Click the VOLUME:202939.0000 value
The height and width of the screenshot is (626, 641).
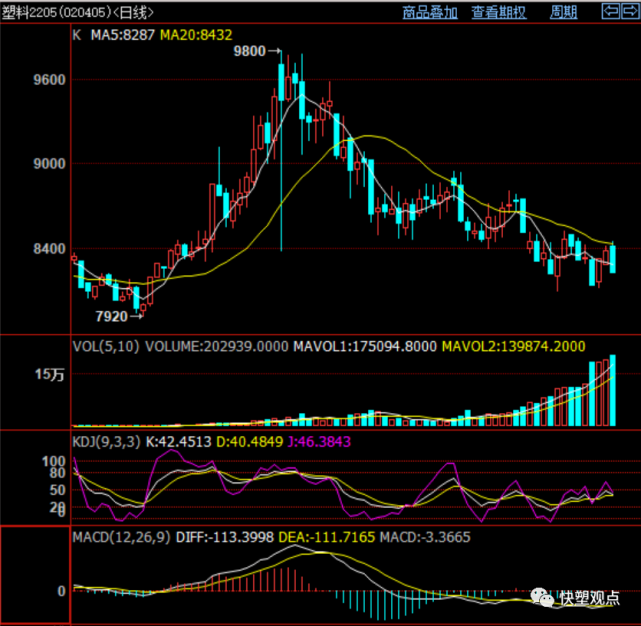click(x=217, y=346)
